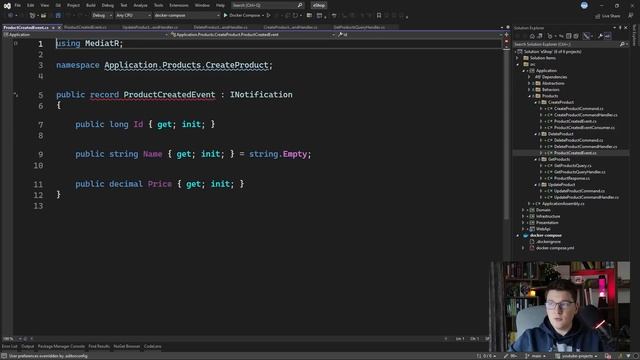640x360 pixels.
Task: Open the Extensions menu
Action: [179, 5]
